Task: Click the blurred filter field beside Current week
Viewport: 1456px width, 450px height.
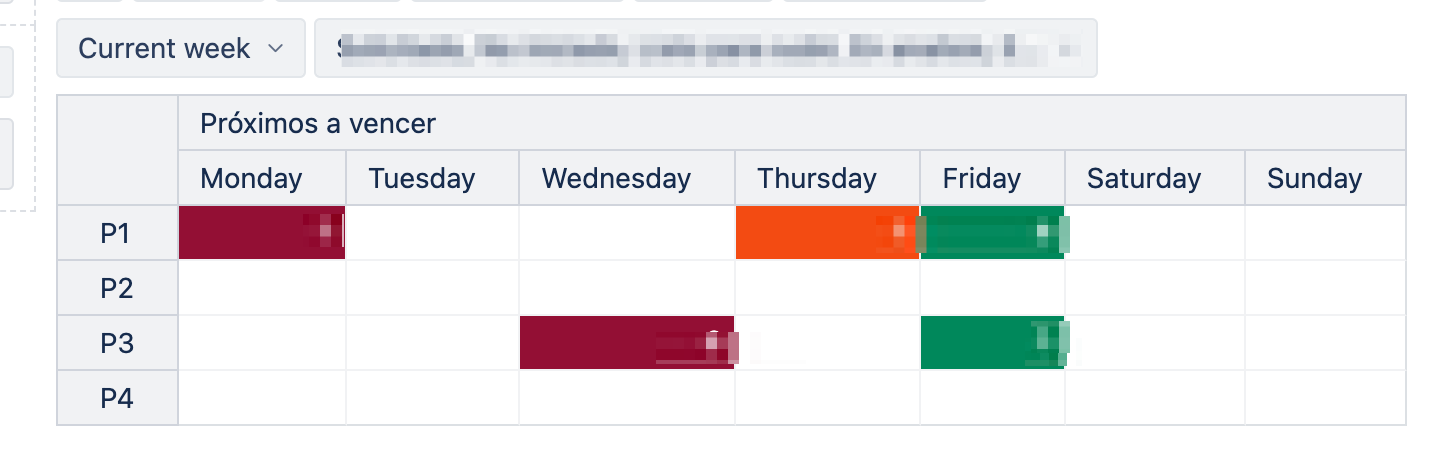Action: [706, 48]
